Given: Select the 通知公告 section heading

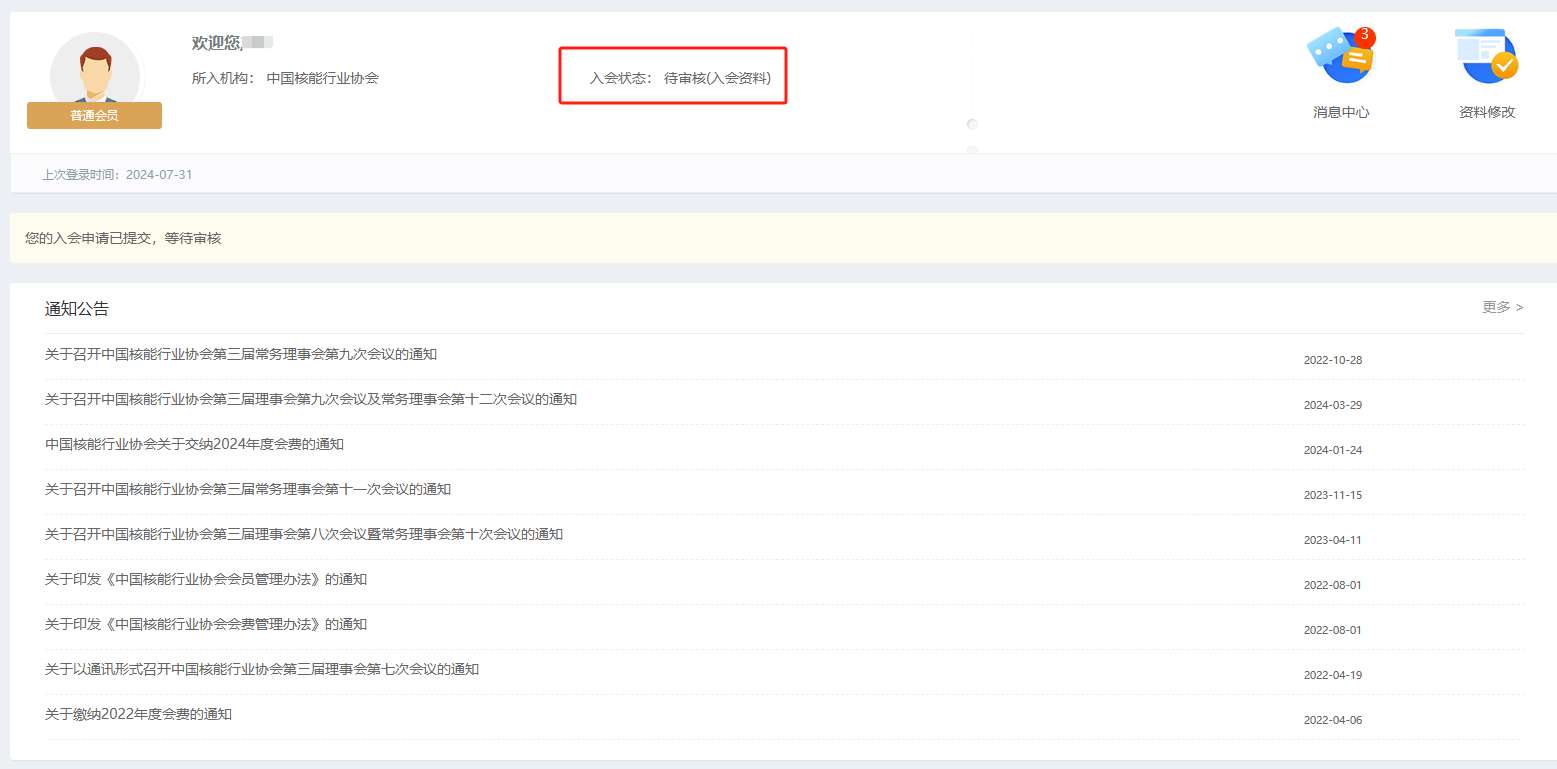Looking at the screenshot, I should (77, 309).
